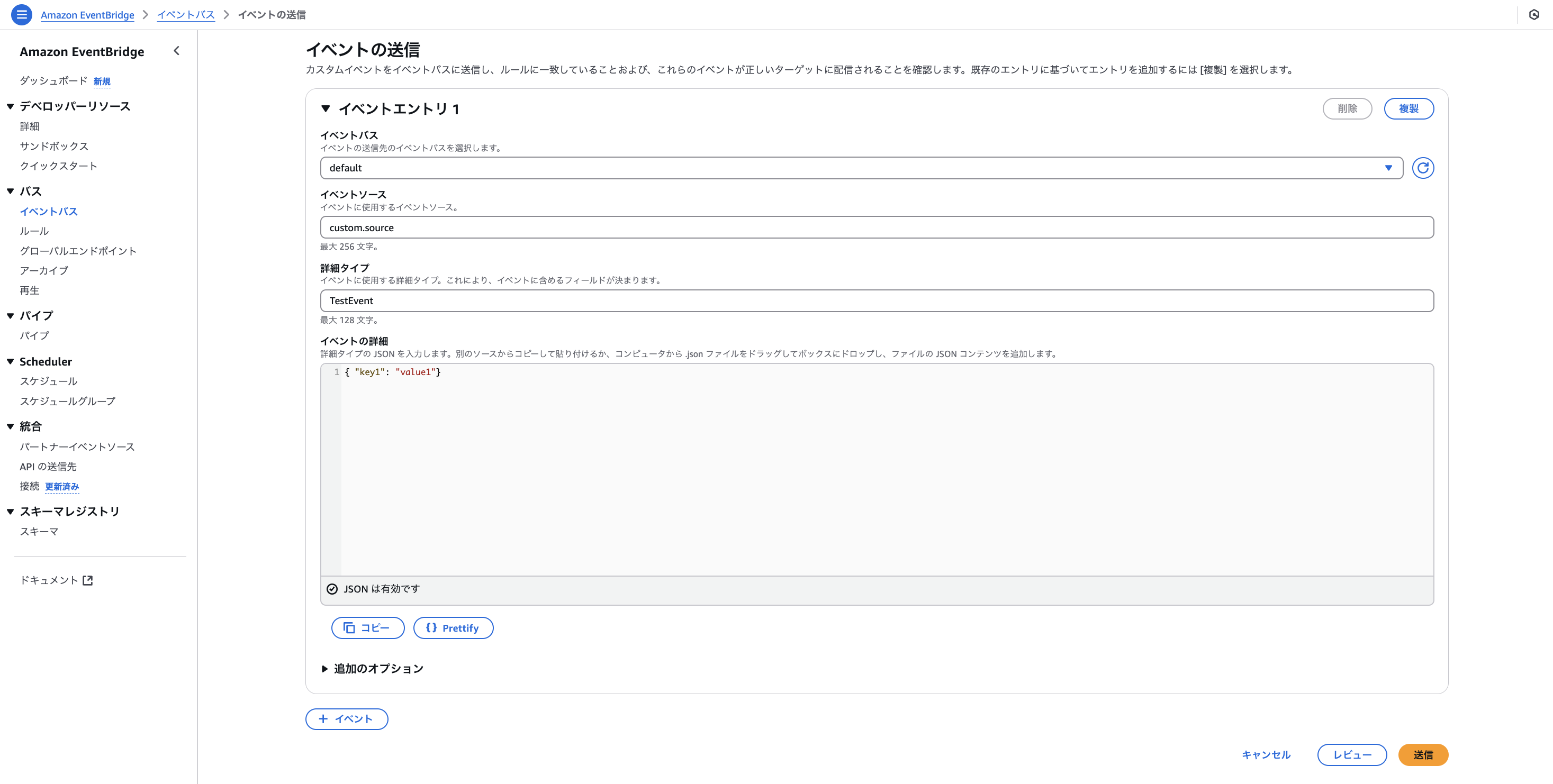The height and width of the screenshot is (784, 1553).
Task: Copy the event detail JSON
Action: pyautogui.click(x=367, y=628)
